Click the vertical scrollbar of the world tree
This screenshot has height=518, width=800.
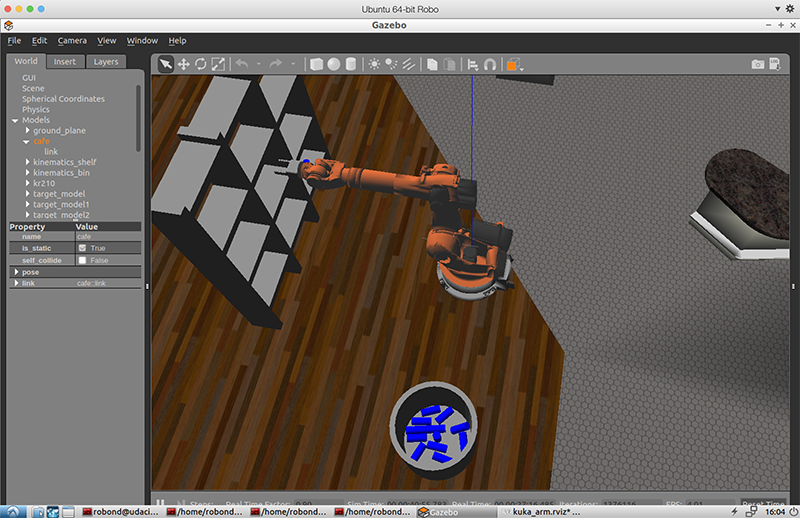point(138,118)
